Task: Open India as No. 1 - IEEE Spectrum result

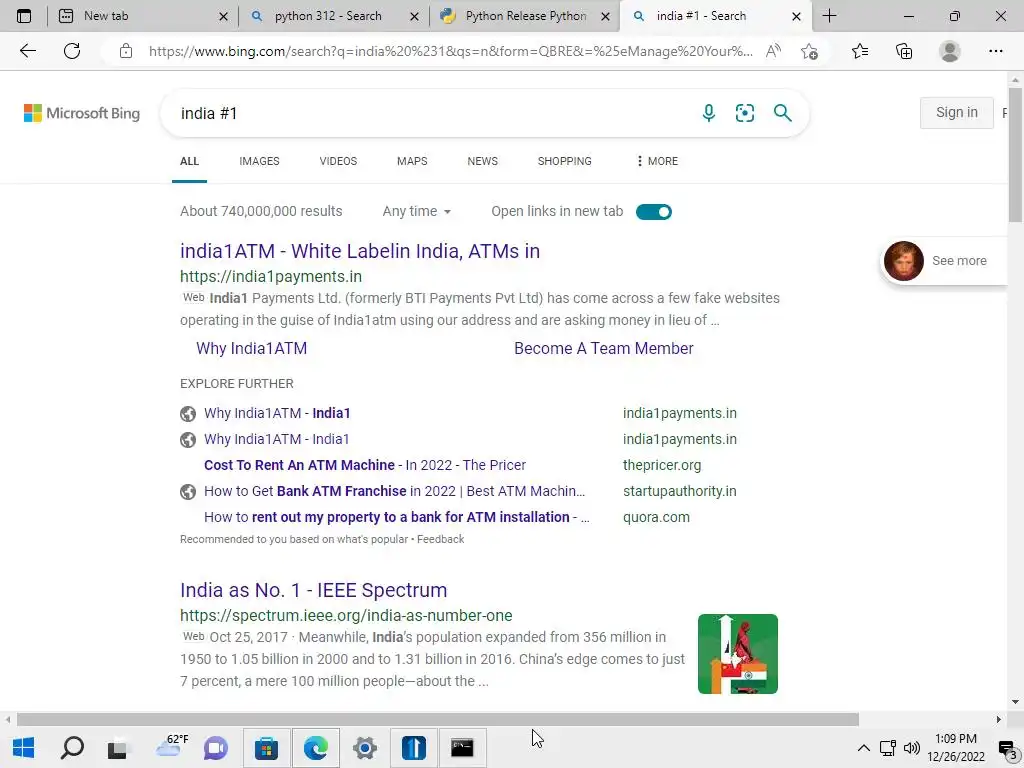Action: pos(313,590)
